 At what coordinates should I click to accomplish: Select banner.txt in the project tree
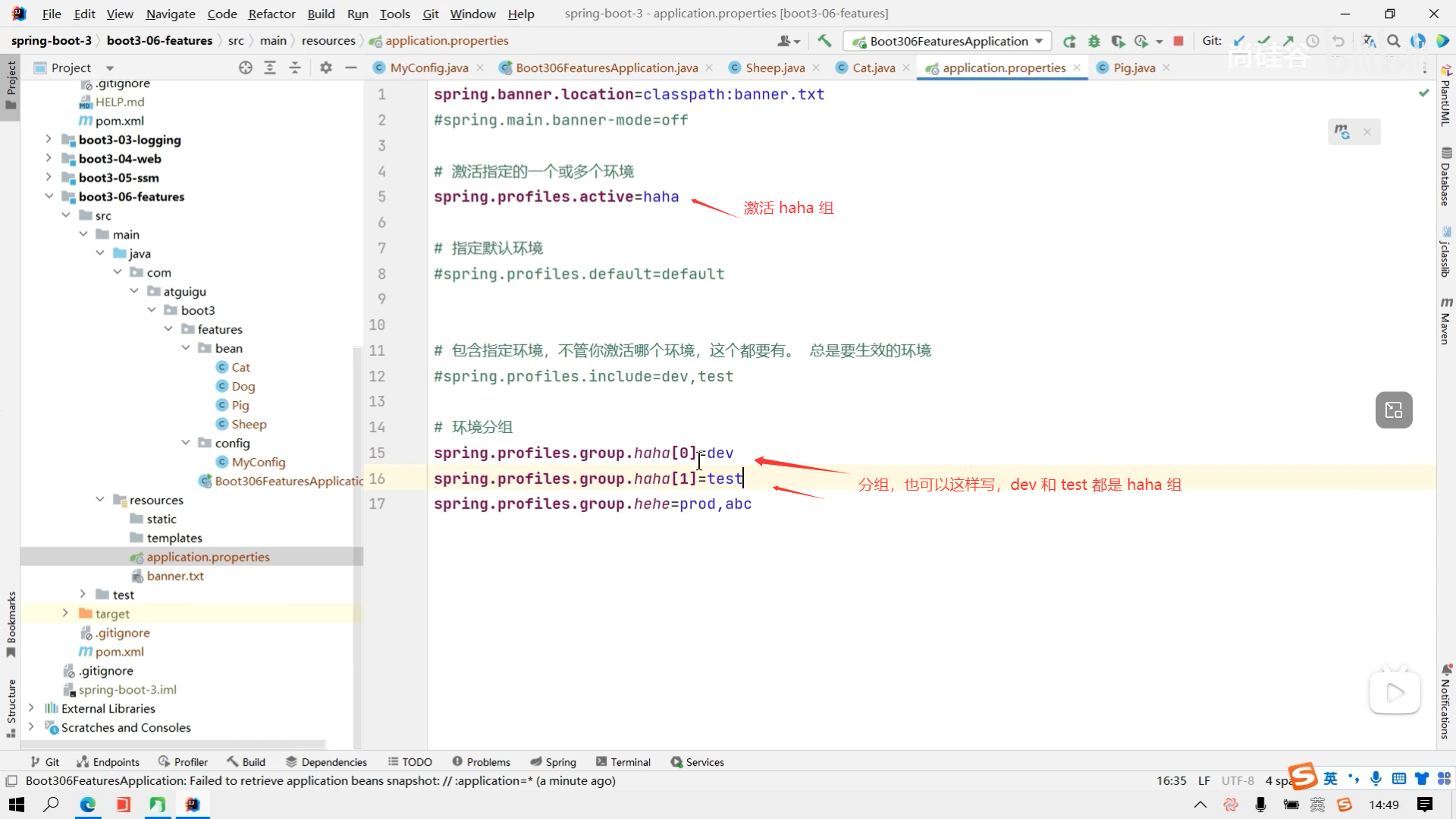pos(175,576)
